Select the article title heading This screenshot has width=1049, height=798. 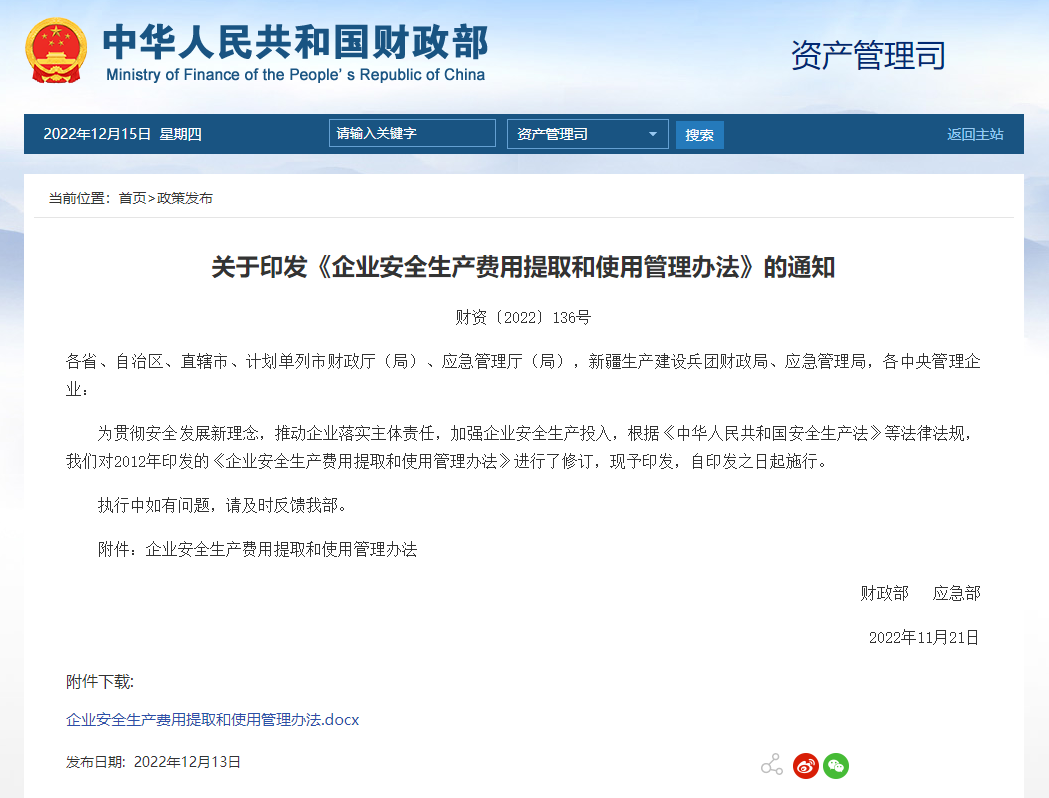(524, 267)
